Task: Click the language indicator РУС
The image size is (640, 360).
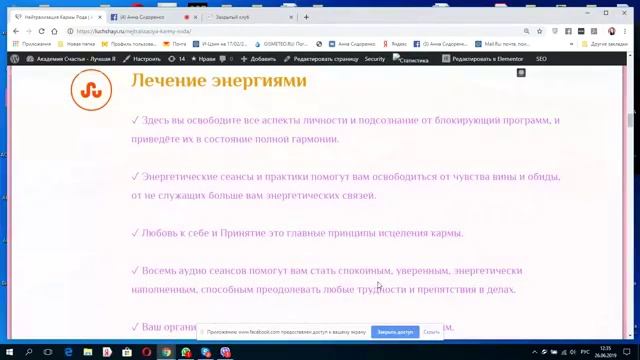Action: click(585, 352)
